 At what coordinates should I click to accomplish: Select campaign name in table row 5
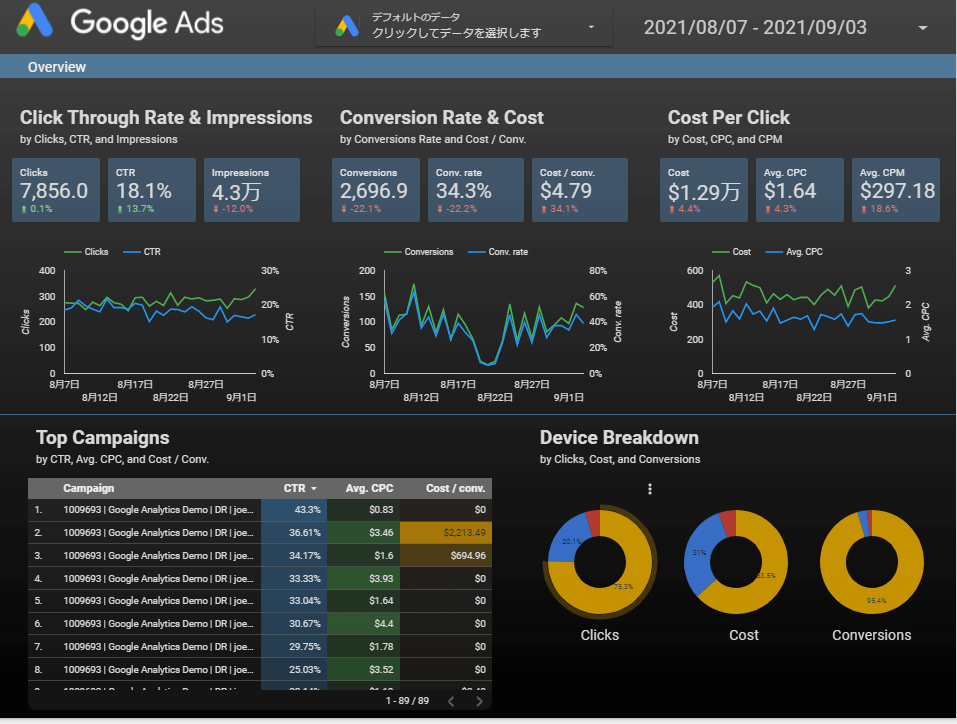pos(159,601)
